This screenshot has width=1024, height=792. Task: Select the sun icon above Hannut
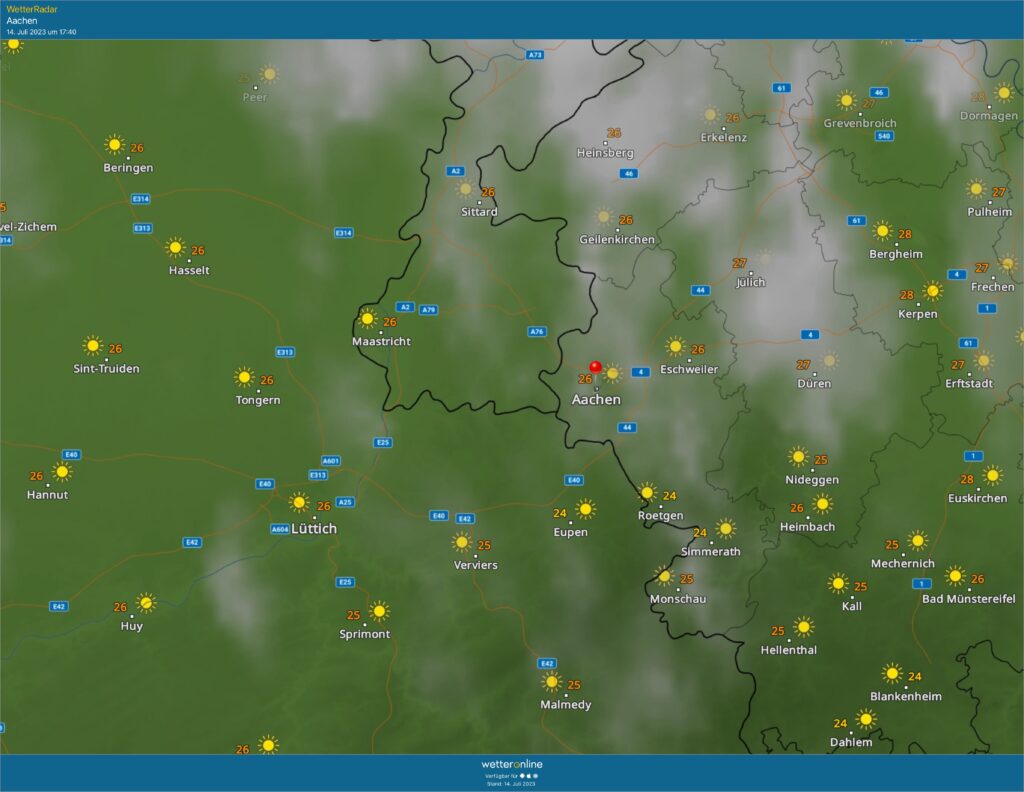[62, 471]
